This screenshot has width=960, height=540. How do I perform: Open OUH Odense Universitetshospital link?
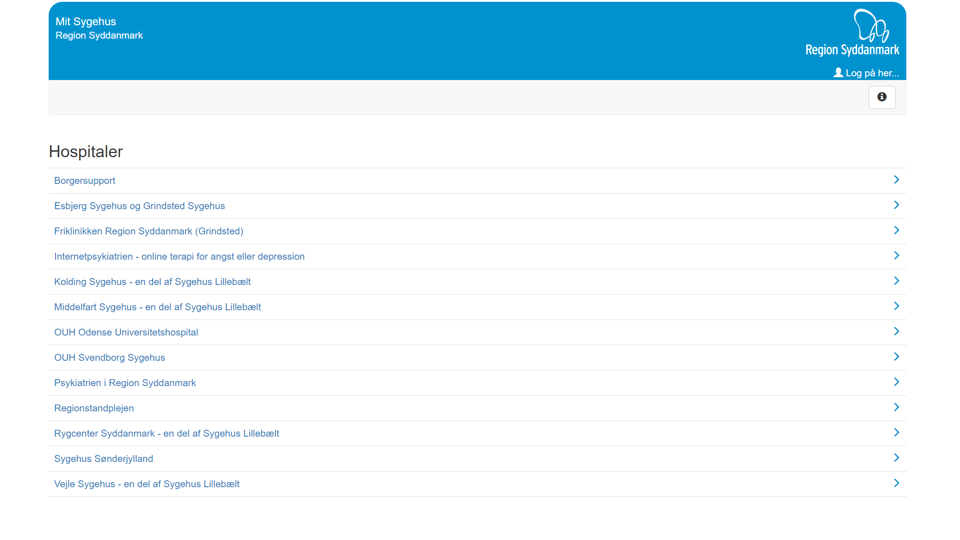(x=126, y=332)
